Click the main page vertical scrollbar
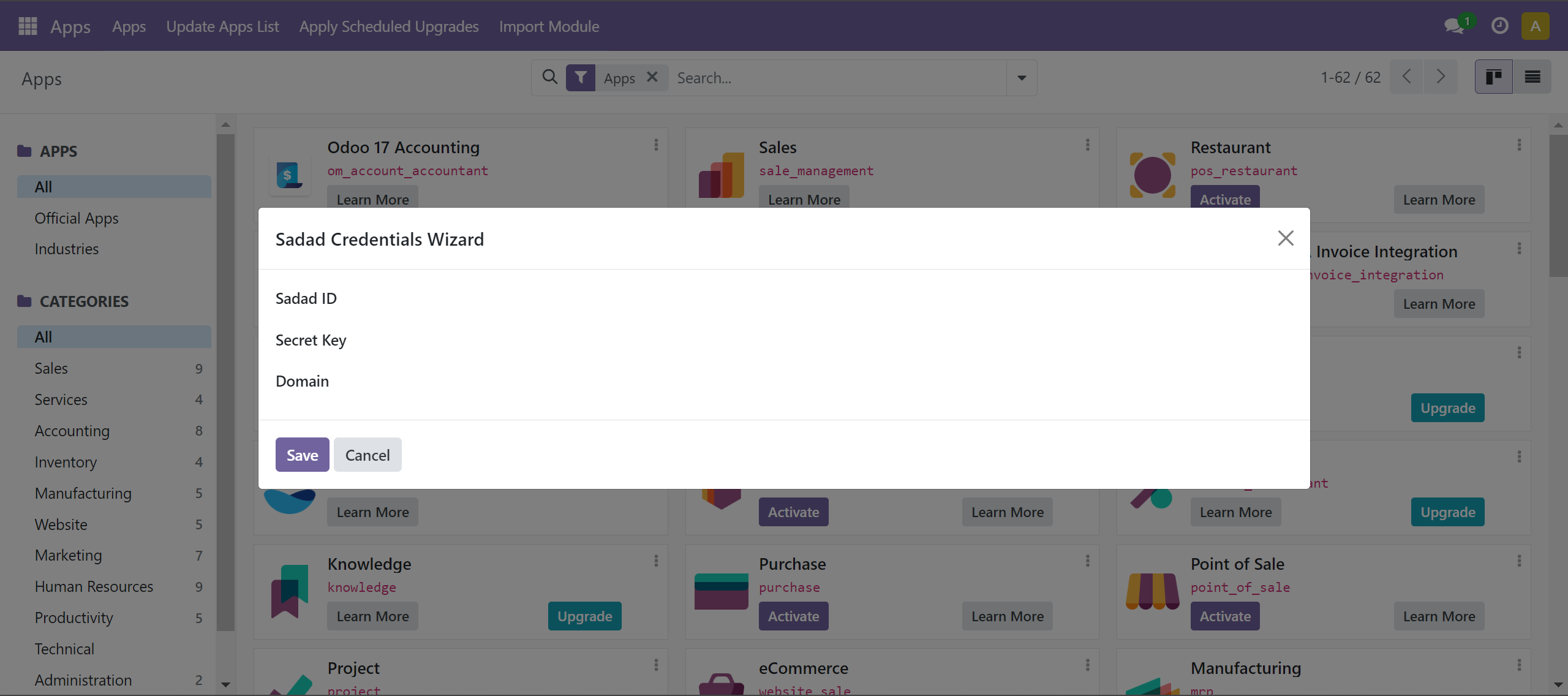Image resolution: width=1568 pixels, height=696 pixels. tap(1558, 206)
